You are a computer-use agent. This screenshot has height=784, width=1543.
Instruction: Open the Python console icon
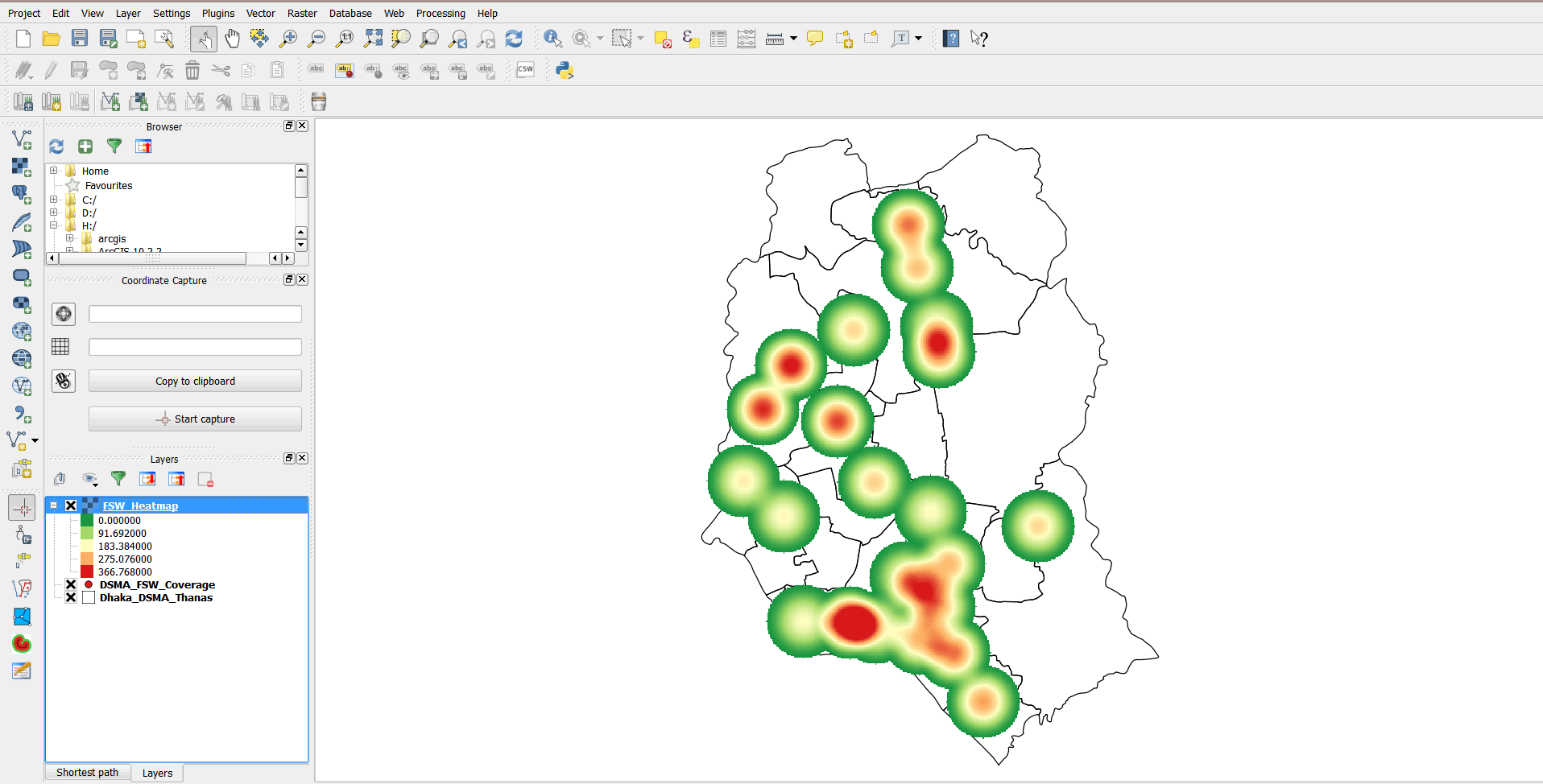[565, 70]
